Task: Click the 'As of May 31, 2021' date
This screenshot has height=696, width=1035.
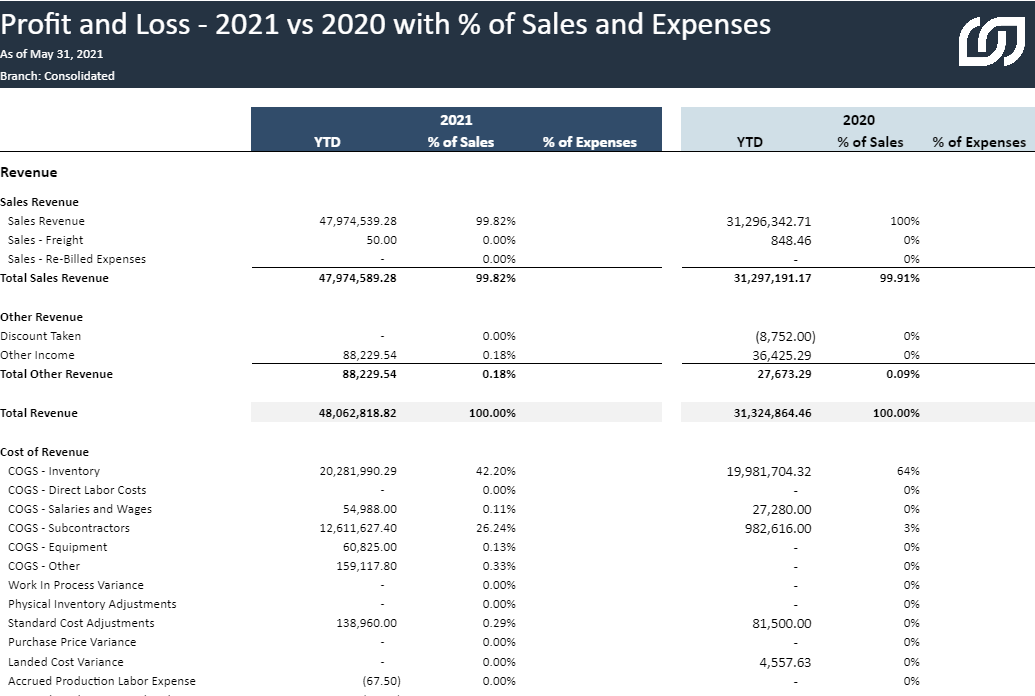Action: [52, 54]
